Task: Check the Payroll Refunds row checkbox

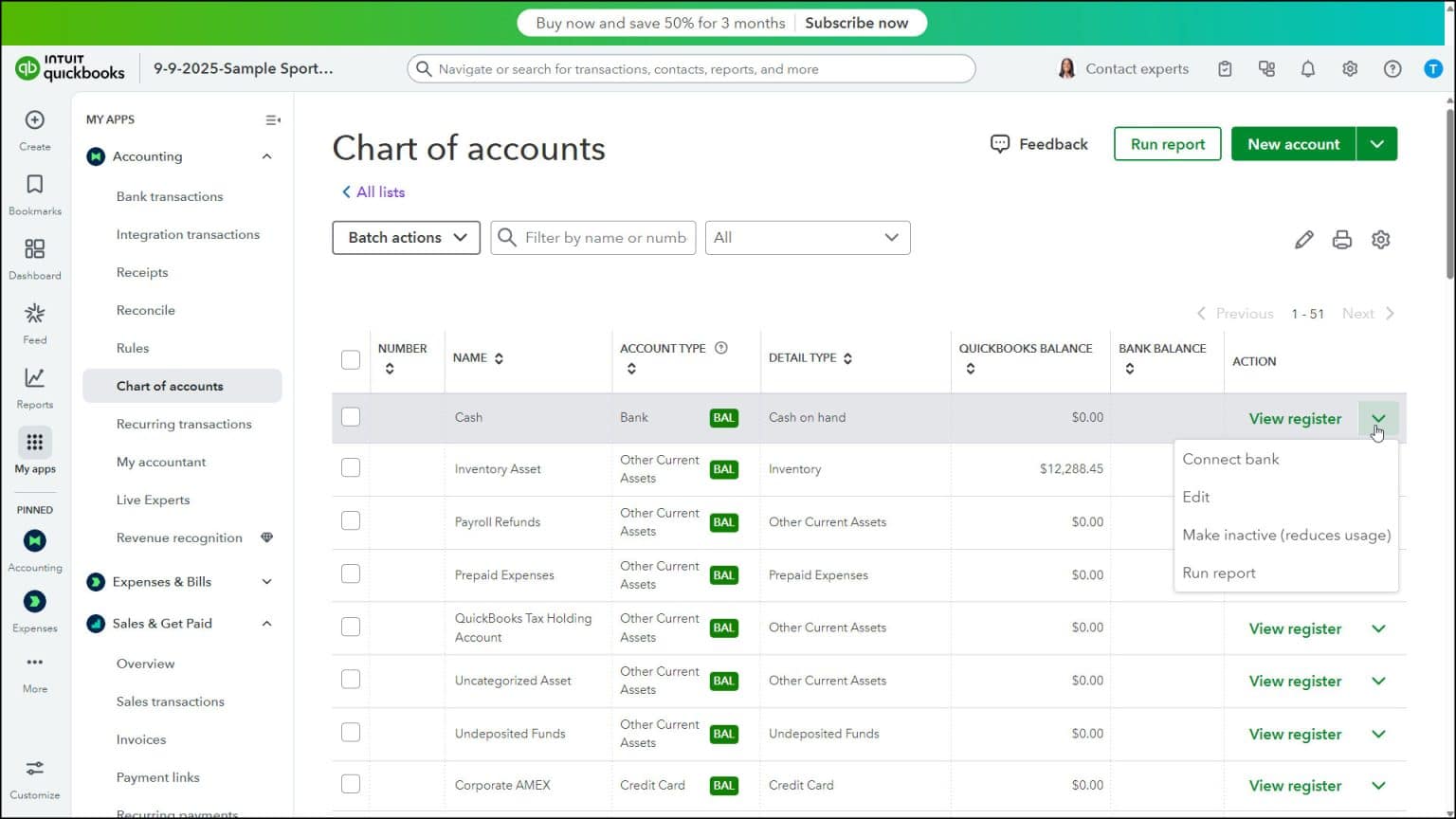Action: (x=351, y=520)
